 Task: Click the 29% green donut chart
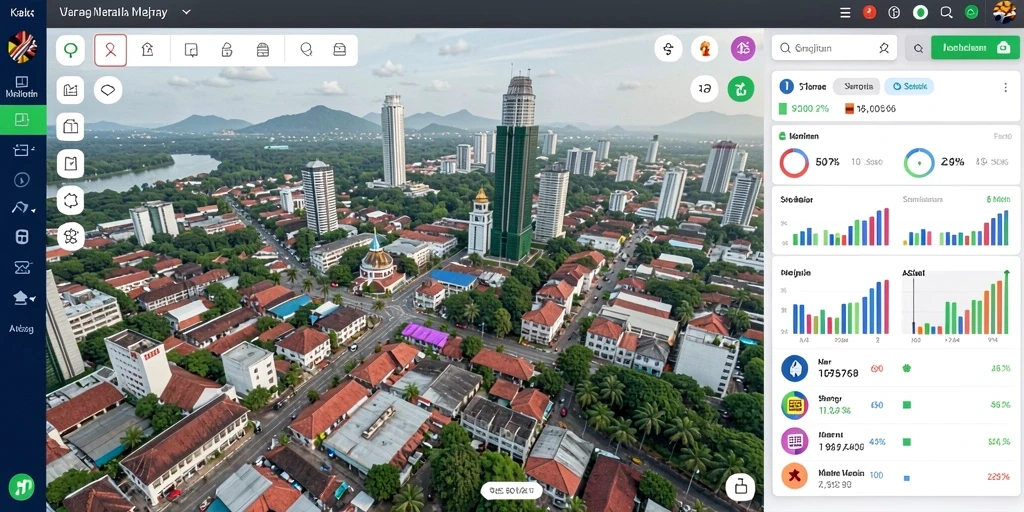[919, 163]
